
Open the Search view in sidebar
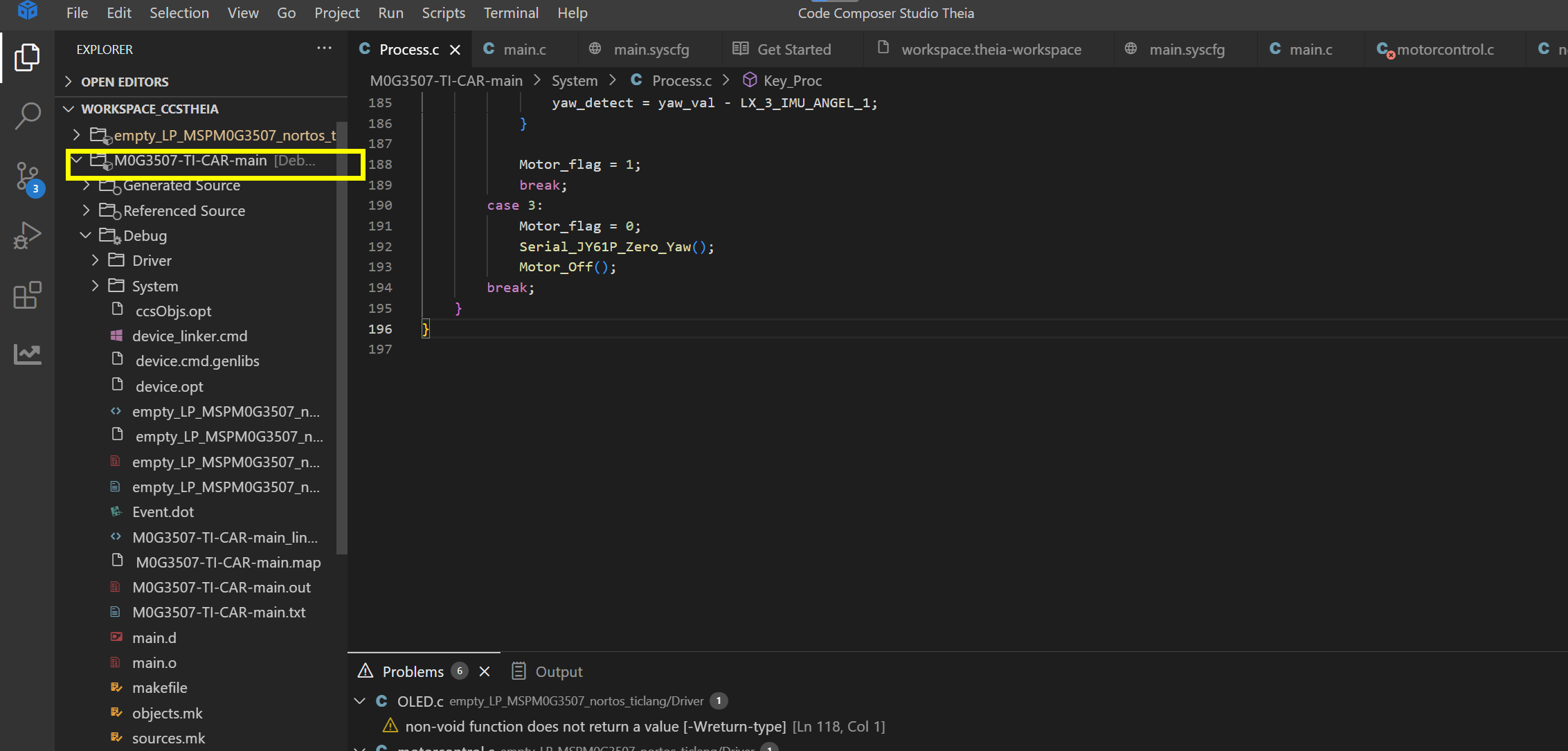pos(27,116)
